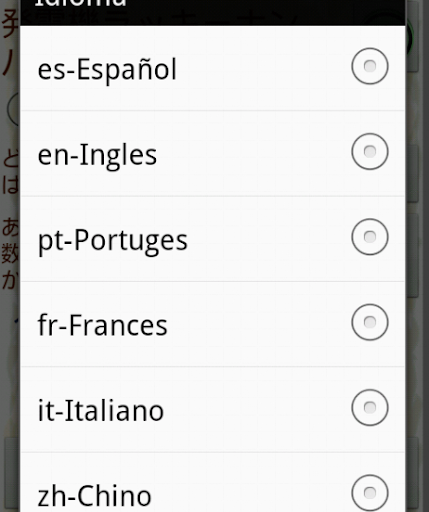Tap the es-Español language label
The height and width of the screenshot is (512, 429).
[x=107, y=69]
